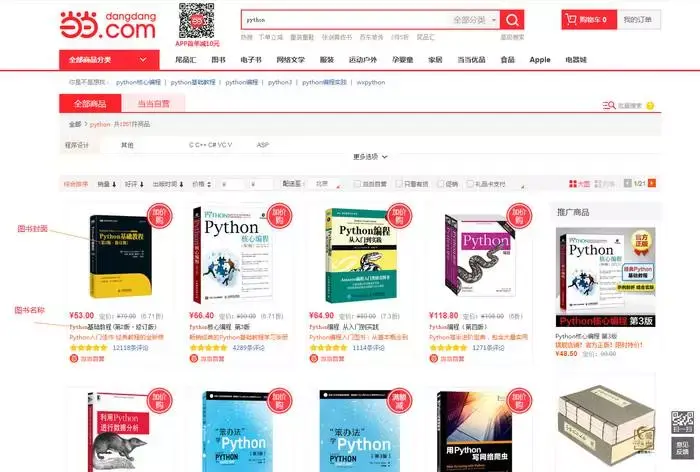Image resolution: width=700 pixels, height=472 pixels.
Task: Click the dangdang.com logo
Action: click(x=108, y=25)
